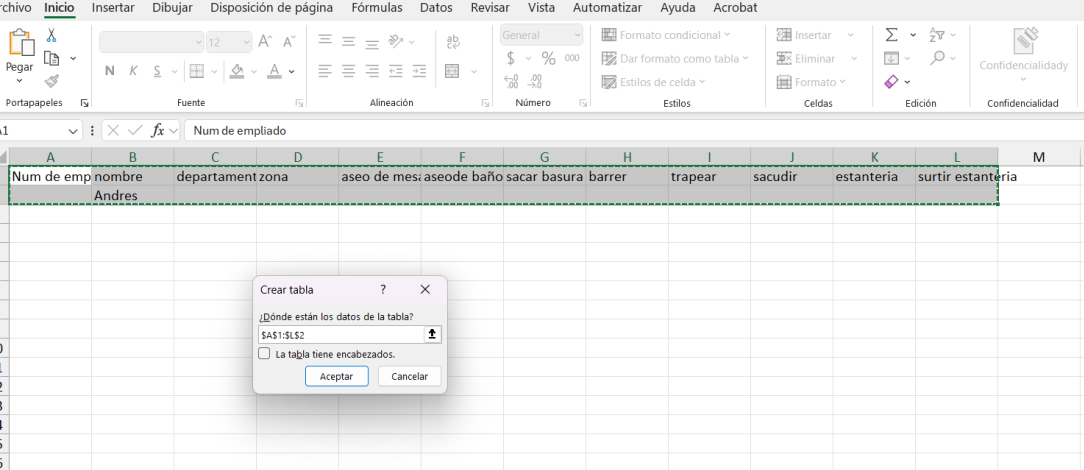
Task: Click the insert function fx icon
Action: point(158,130)
